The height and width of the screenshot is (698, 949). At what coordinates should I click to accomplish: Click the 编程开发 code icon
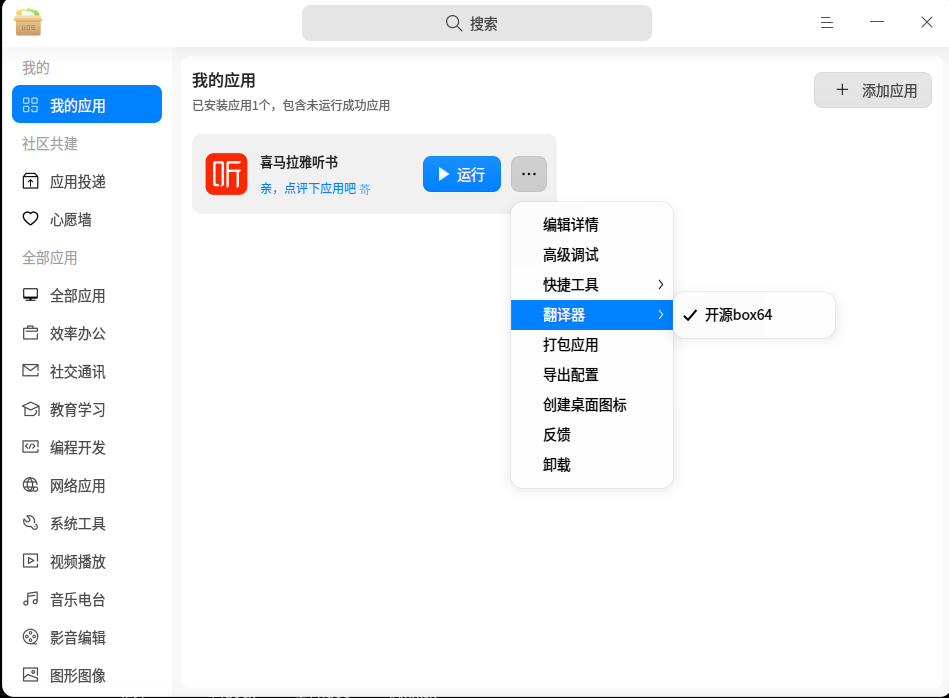30,447
